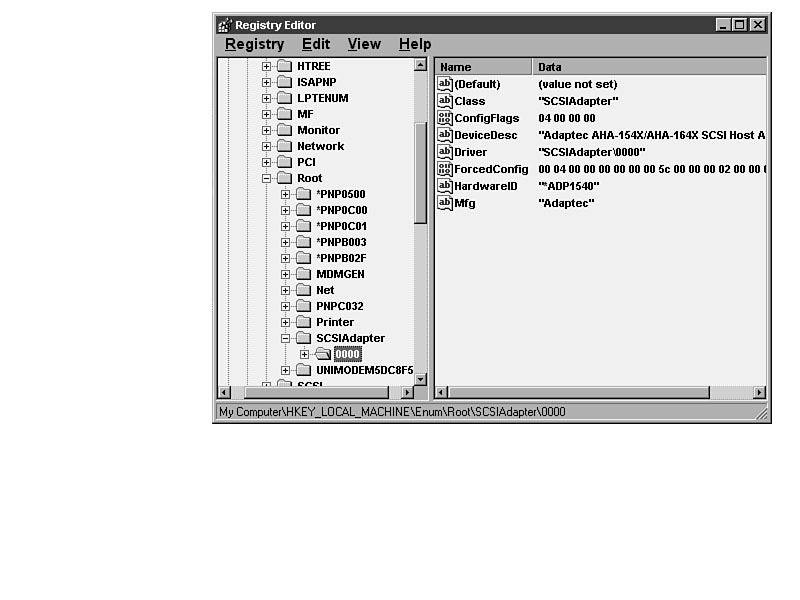Click the tree pane scroll down arrow
Screen dimensions: 800x600
[x=421, y=379]
